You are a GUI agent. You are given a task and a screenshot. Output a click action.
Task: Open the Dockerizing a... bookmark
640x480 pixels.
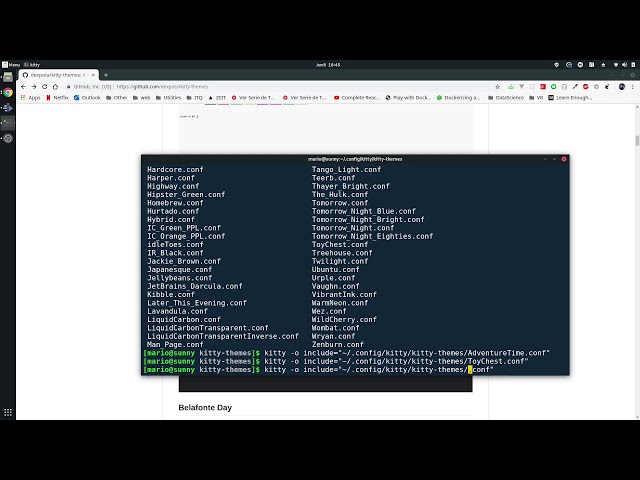[x=458, y=98]
